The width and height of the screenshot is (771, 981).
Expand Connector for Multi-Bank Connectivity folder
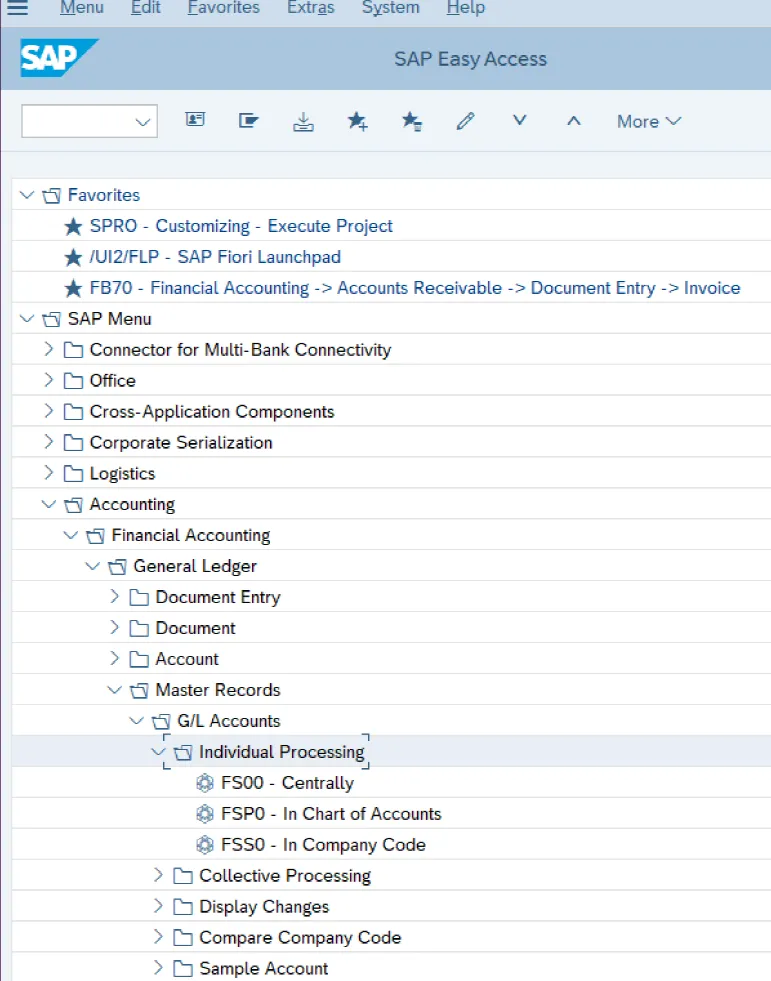click(x=49, y=349)
